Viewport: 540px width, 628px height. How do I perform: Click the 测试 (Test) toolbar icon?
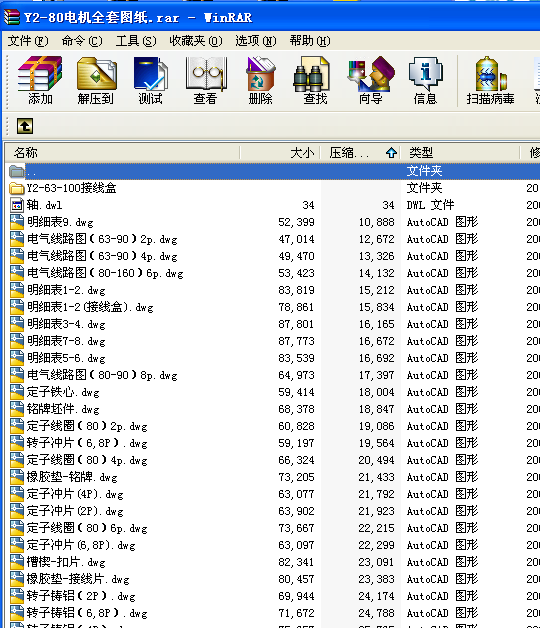click(x=151, y=81)
